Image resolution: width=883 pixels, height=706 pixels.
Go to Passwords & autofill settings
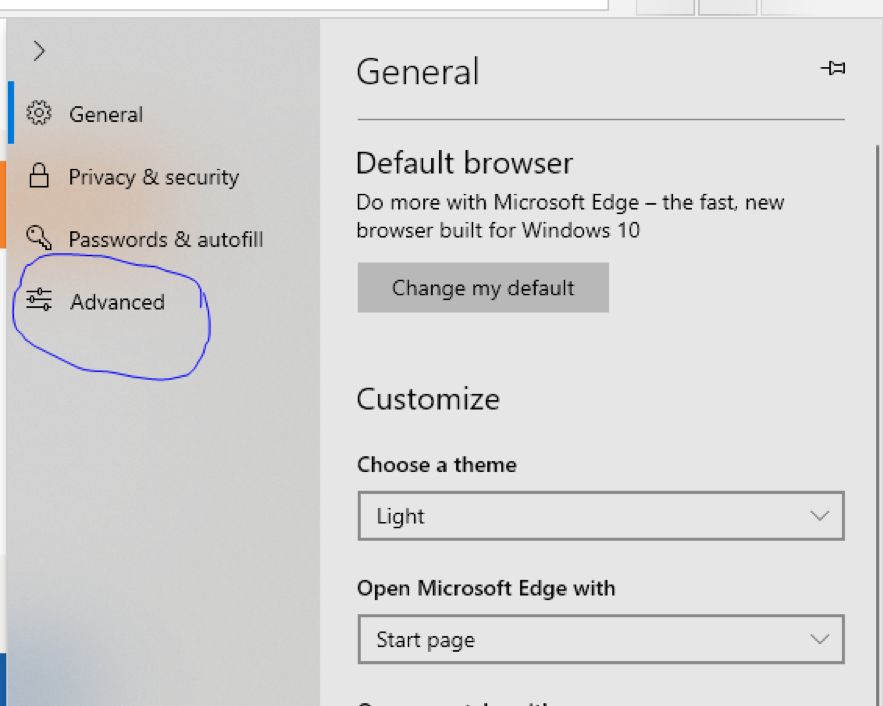coord(165,240)
